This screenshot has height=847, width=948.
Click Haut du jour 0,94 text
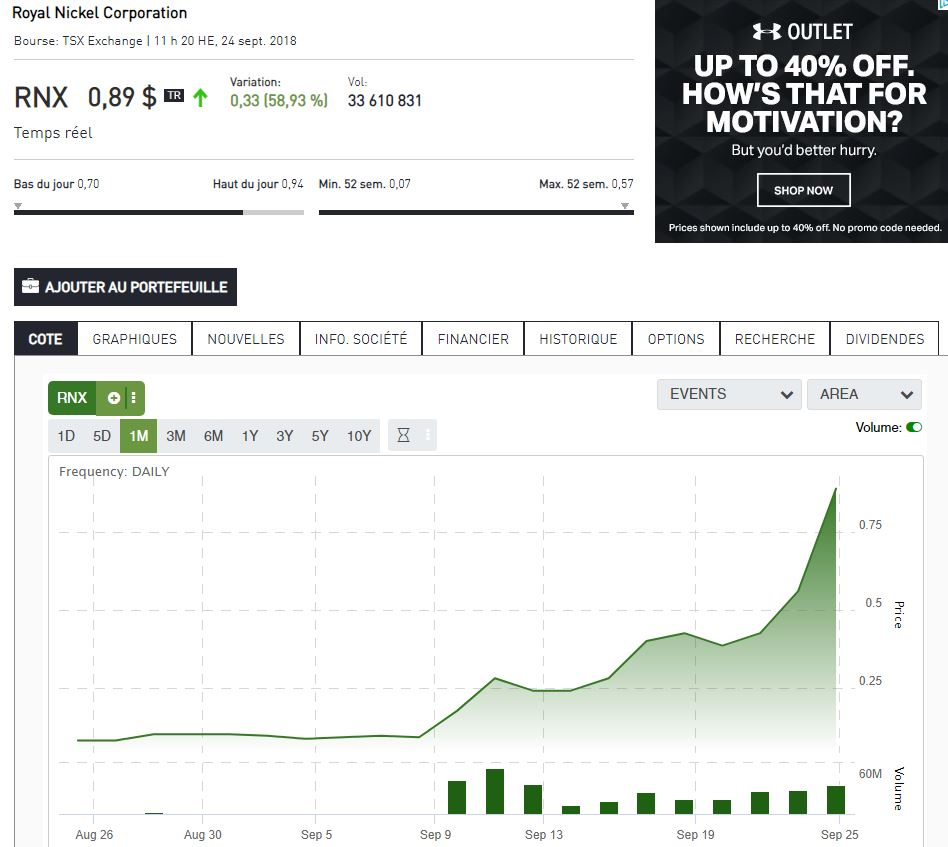point(258,184)
